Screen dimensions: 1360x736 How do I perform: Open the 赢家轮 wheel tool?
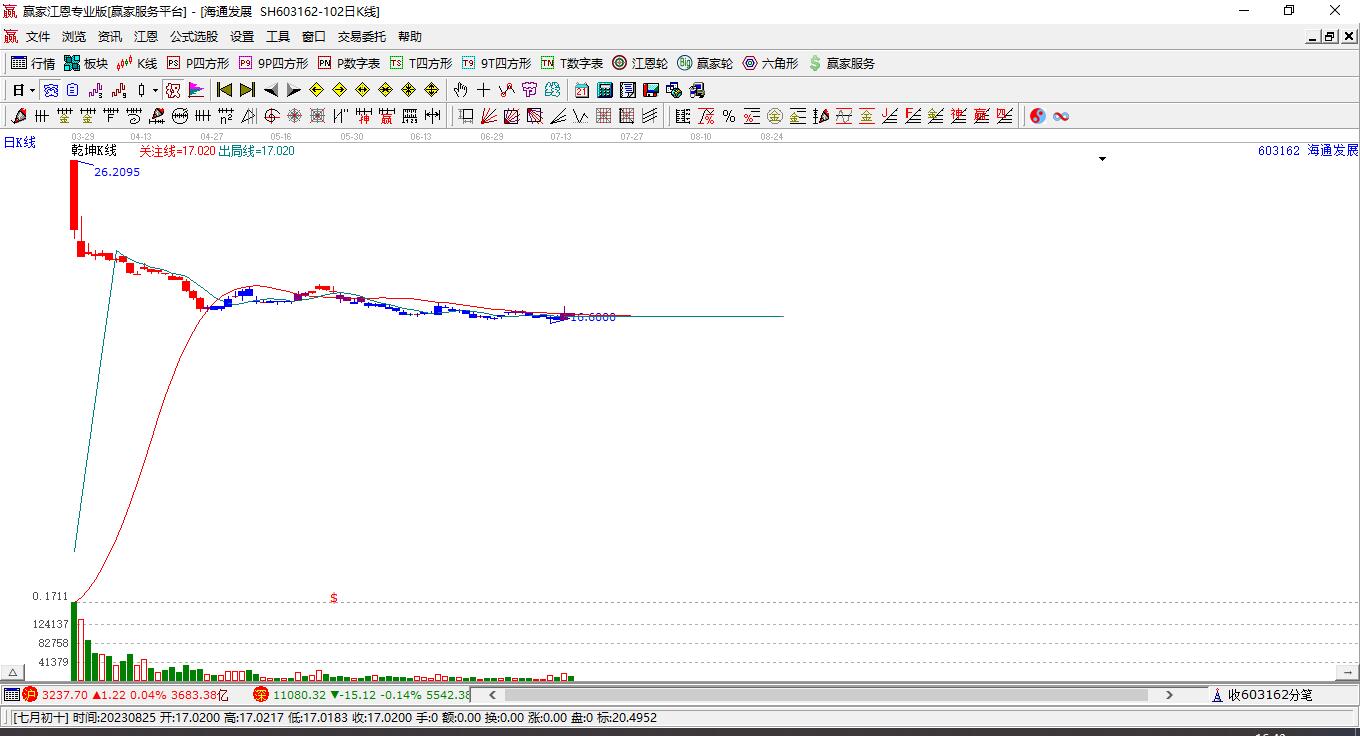click(x=705, y=63)
